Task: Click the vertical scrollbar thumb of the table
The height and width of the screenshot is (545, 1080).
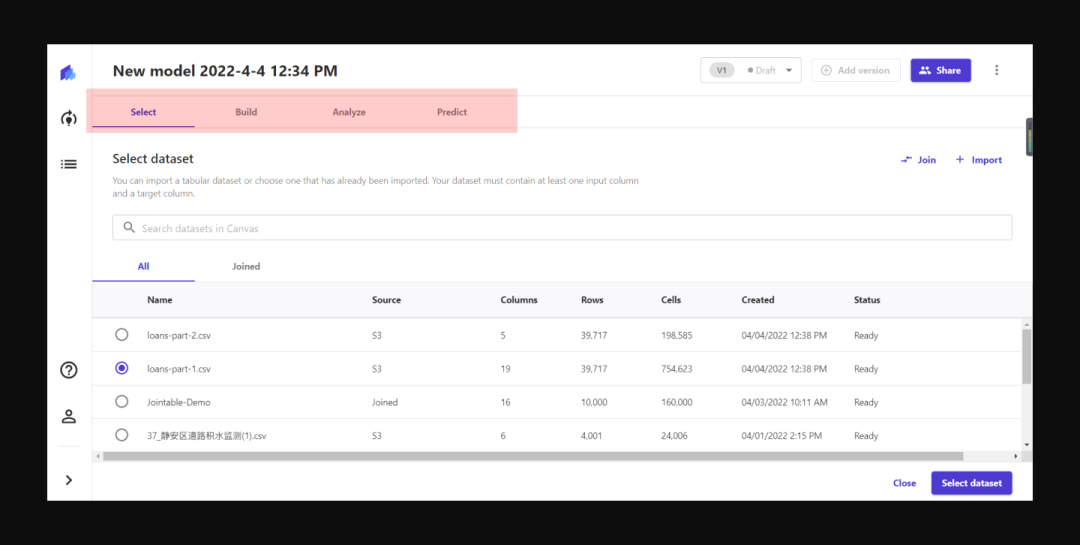Action: coord(1026,356)
